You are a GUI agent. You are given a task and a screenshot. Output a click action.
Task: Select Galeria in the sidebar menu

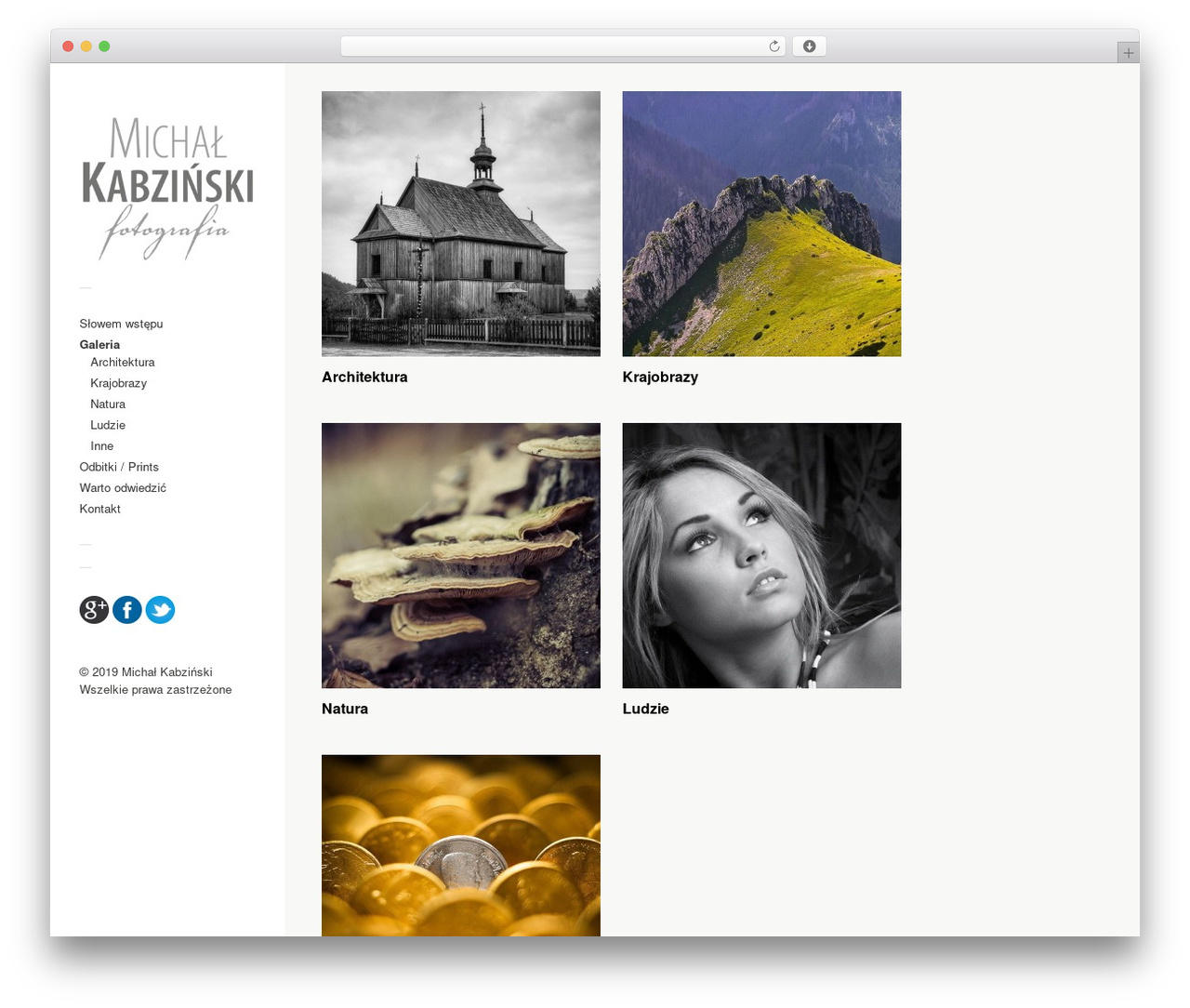(x=99, y=344)
